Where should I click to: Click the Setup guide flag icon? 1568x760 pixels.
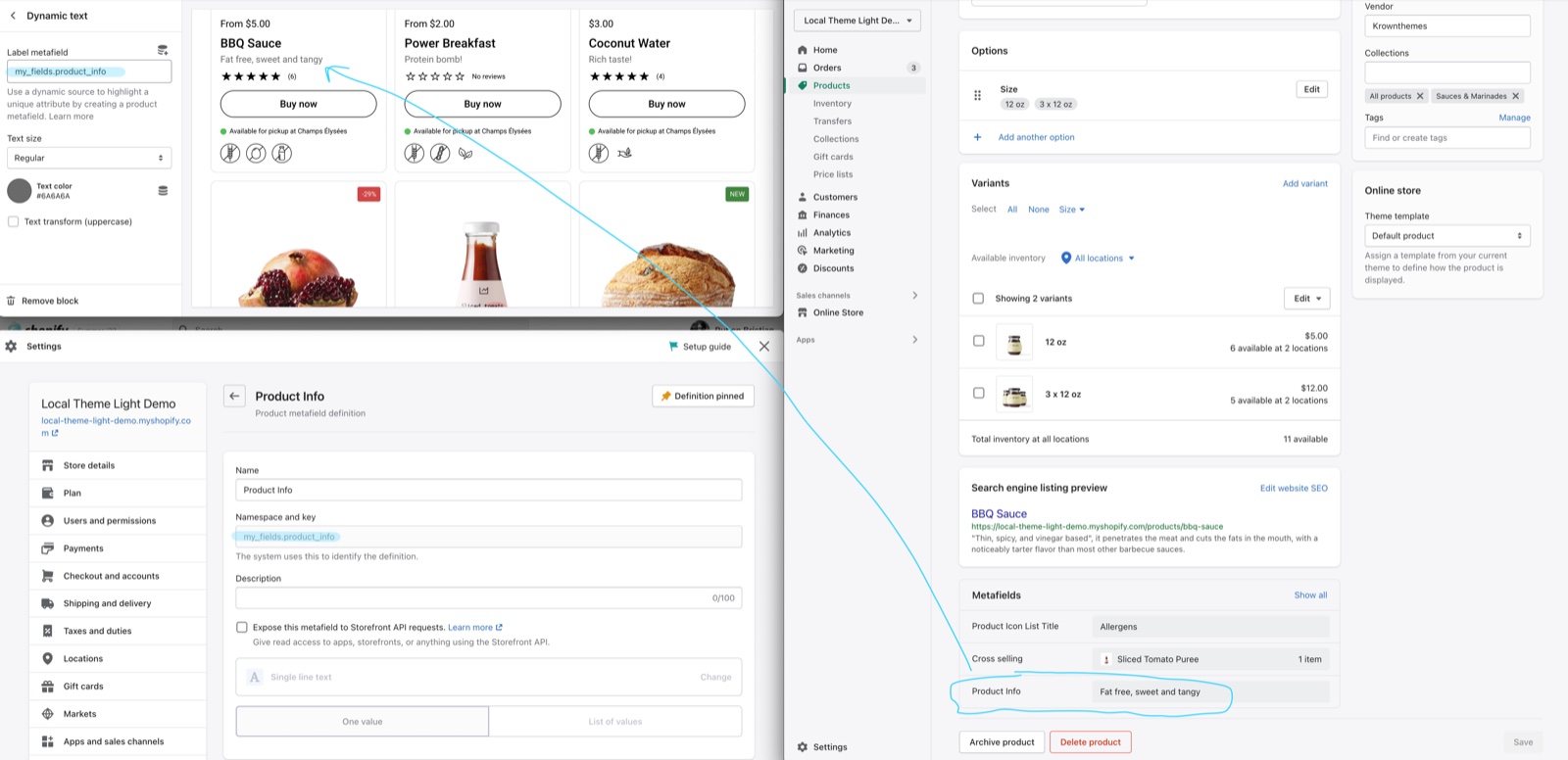(x=673, y=346)
